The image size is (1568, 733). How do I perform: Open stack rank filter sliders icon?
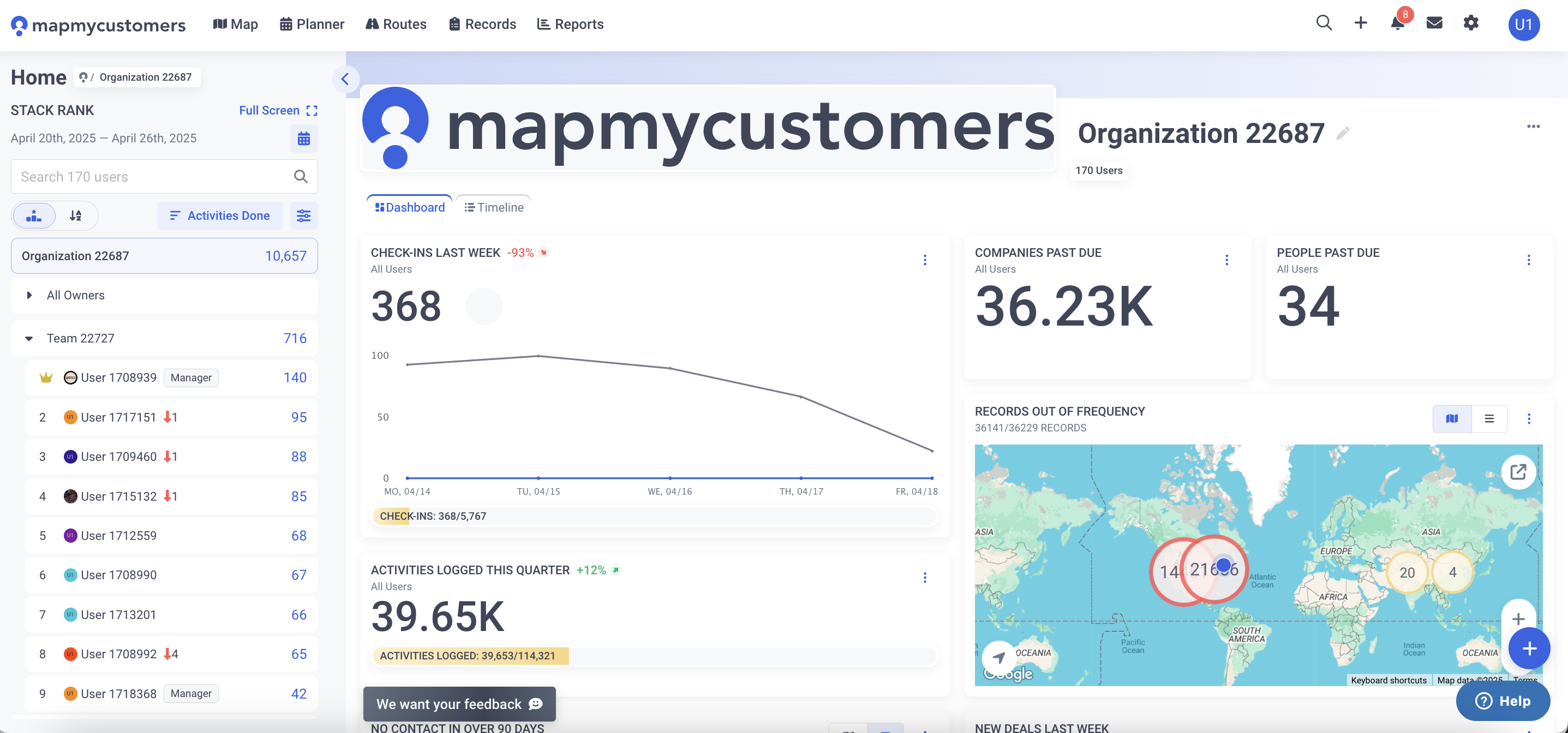click(304, 215)
